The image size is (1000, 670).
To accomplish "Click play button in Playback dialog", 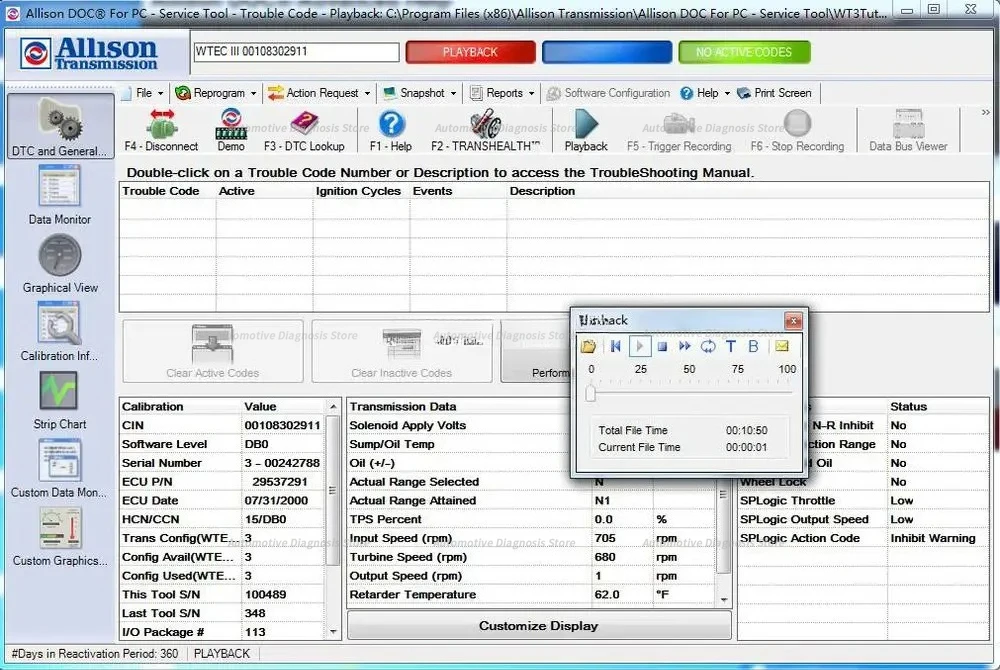I will coord(640,346).
